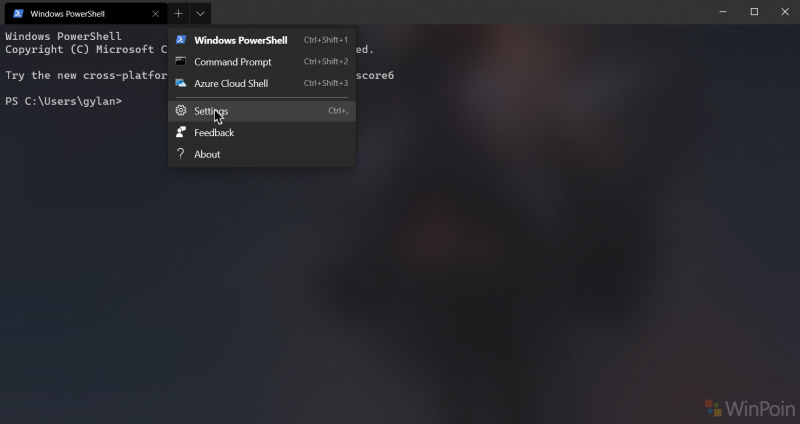Click the blue PowerShell icon in the menu
This screenshot has height=424, width=800.
pyautogui.click(x=181, y=39)
